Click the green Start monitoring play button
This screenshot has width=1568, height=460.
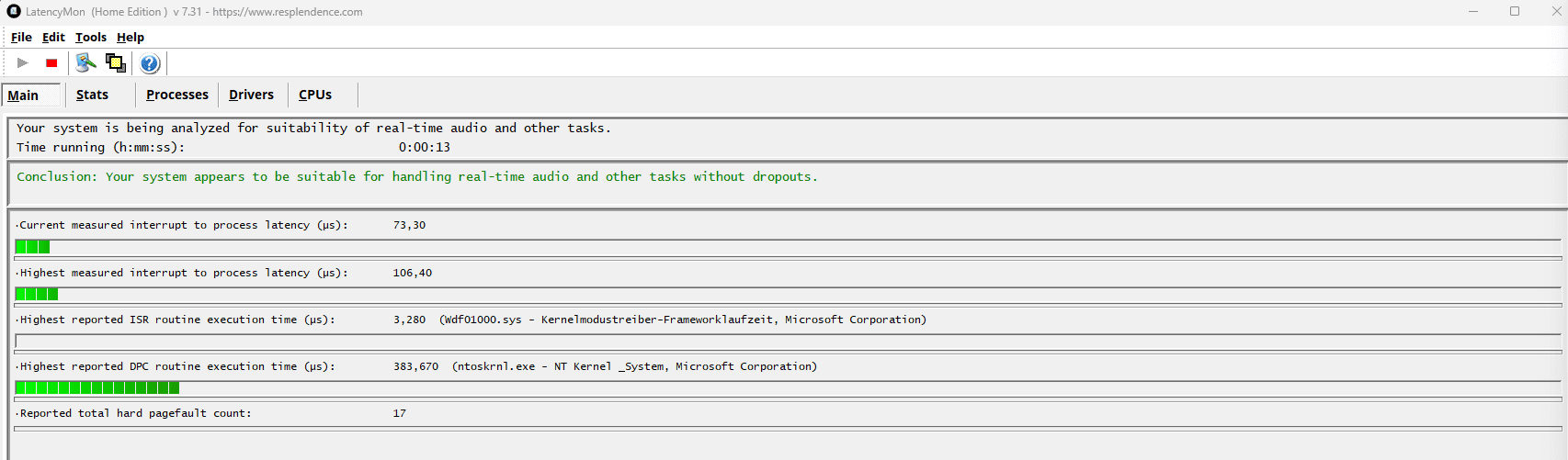(23, 63)
